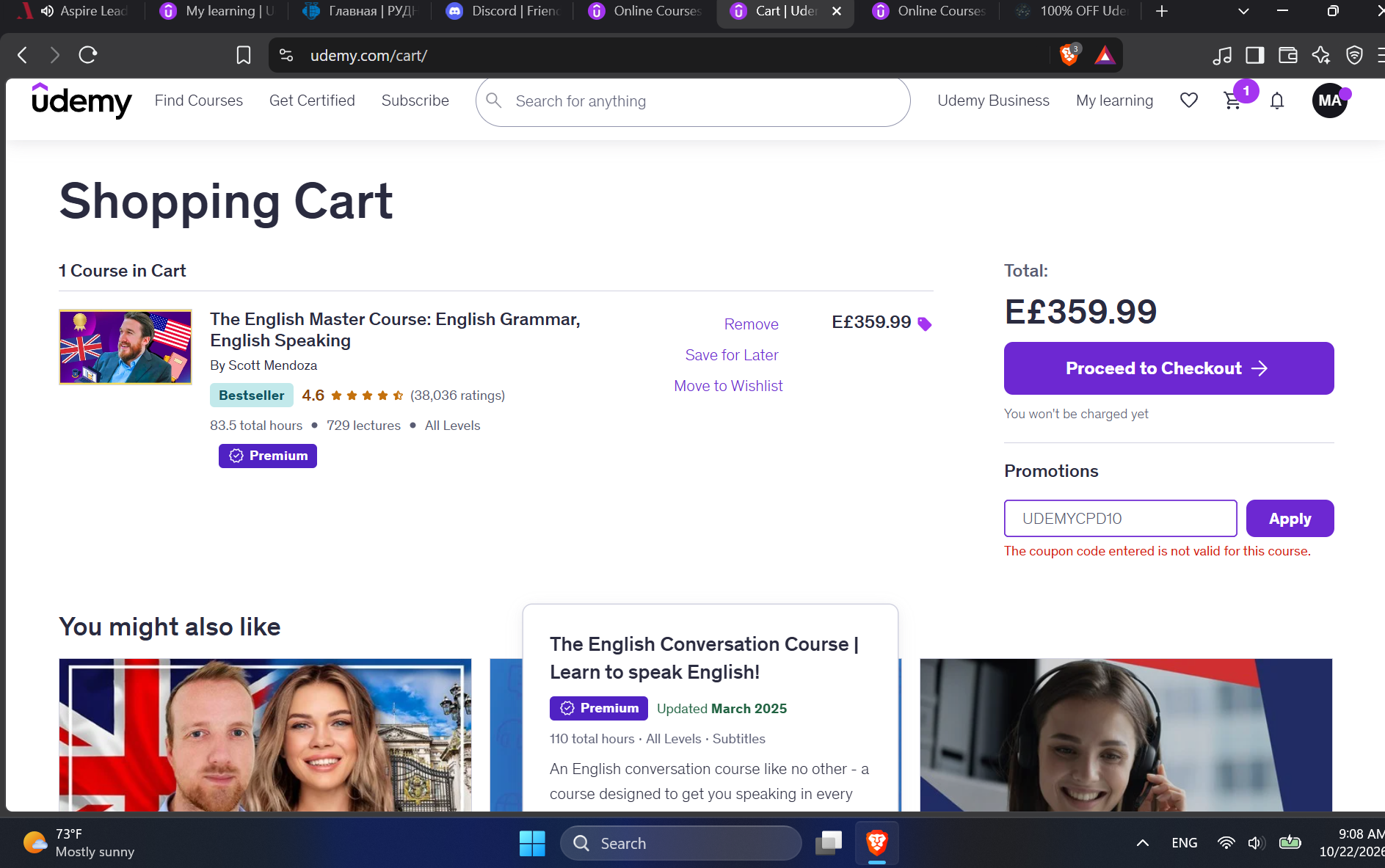Apply the coupon code
Image resolution: width=1385 pixels, height=868 pixels.
point(1290,519)
